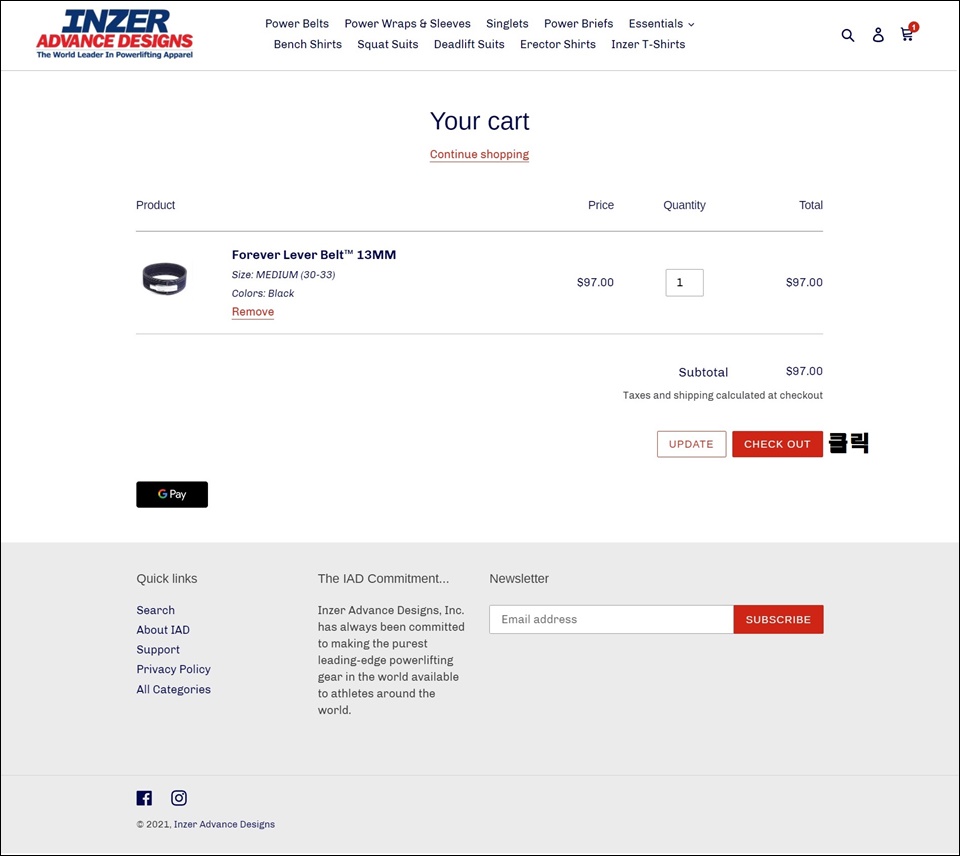Open the Privacy Policy link
The height and width of the screenshot is (856, 960).
coord(173,669)
